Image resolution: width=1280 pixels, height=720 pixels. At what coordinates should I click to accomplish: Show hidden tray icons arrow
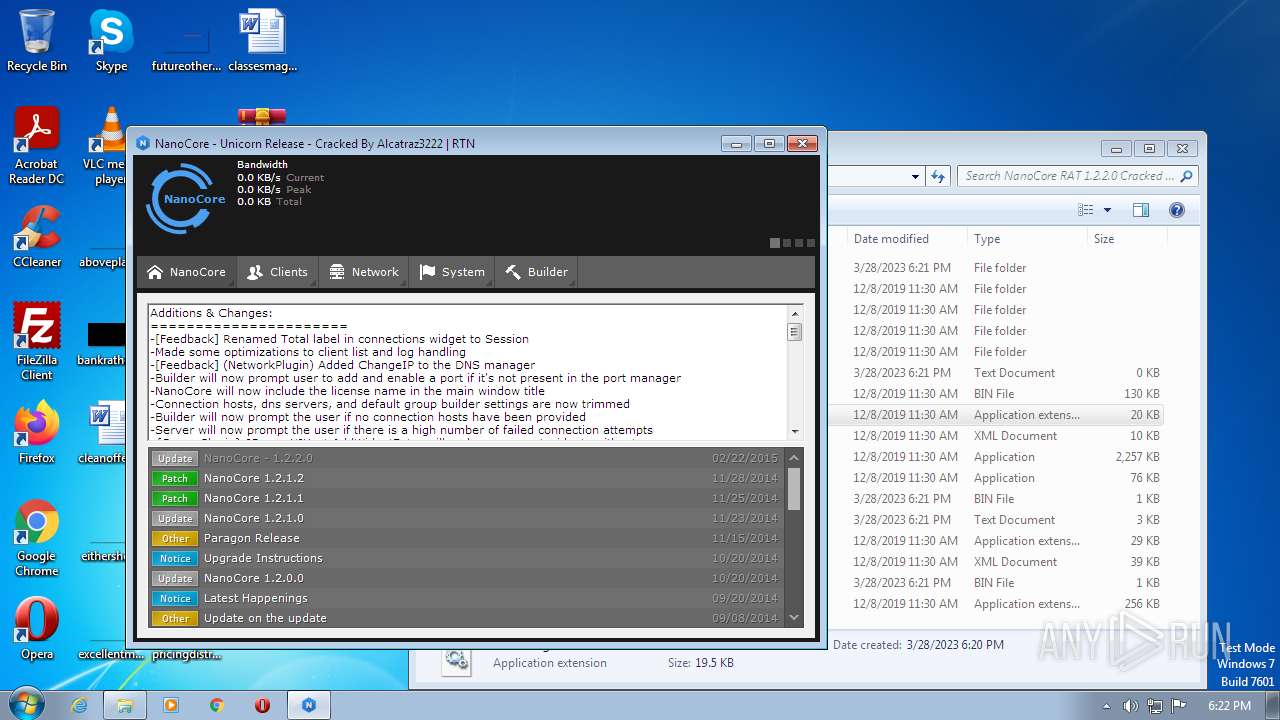[1106, 706]
